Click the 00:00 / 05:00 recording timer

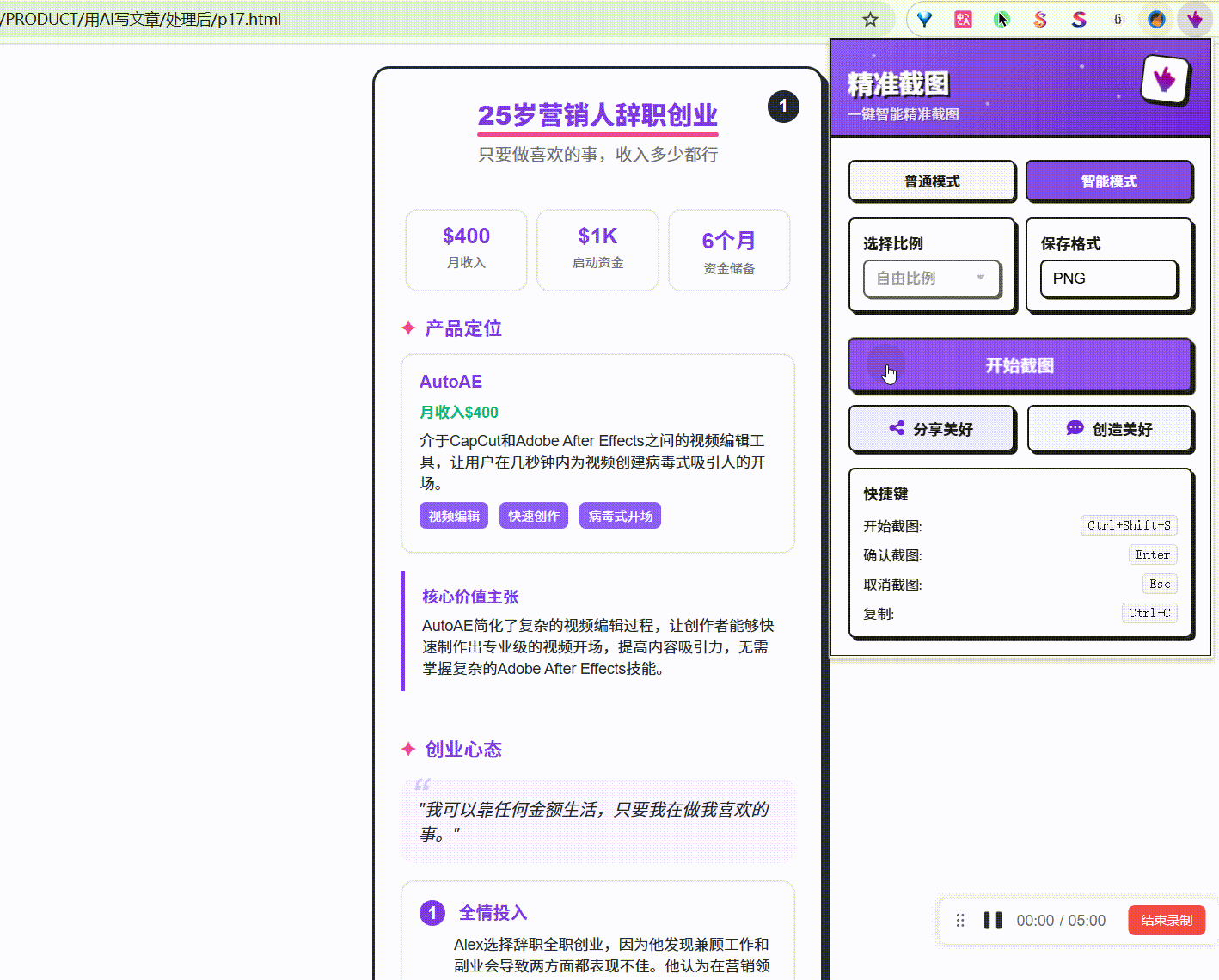pyautogui.click(x=1061, y=921)
